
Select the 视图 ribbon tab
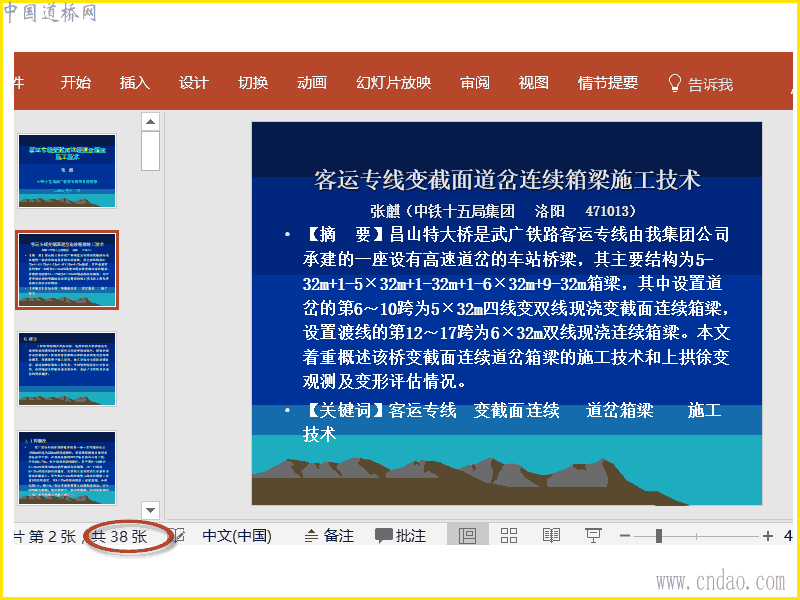[534, 83]
